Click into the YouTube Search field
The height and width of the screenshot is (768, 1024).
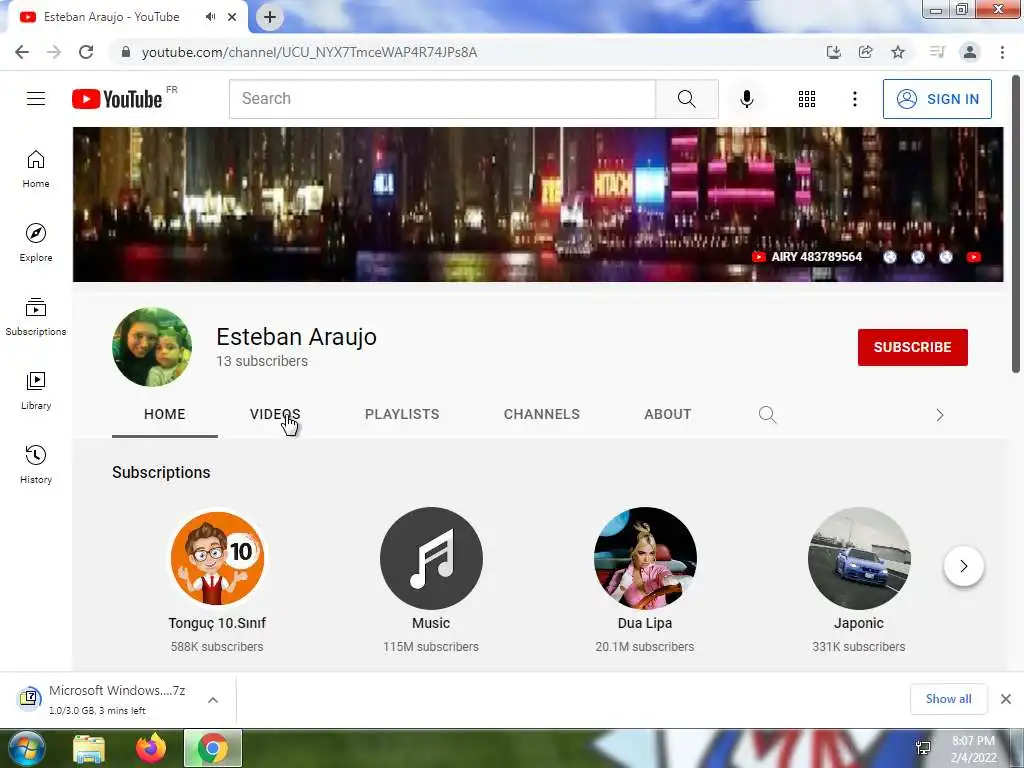point(442,99)
